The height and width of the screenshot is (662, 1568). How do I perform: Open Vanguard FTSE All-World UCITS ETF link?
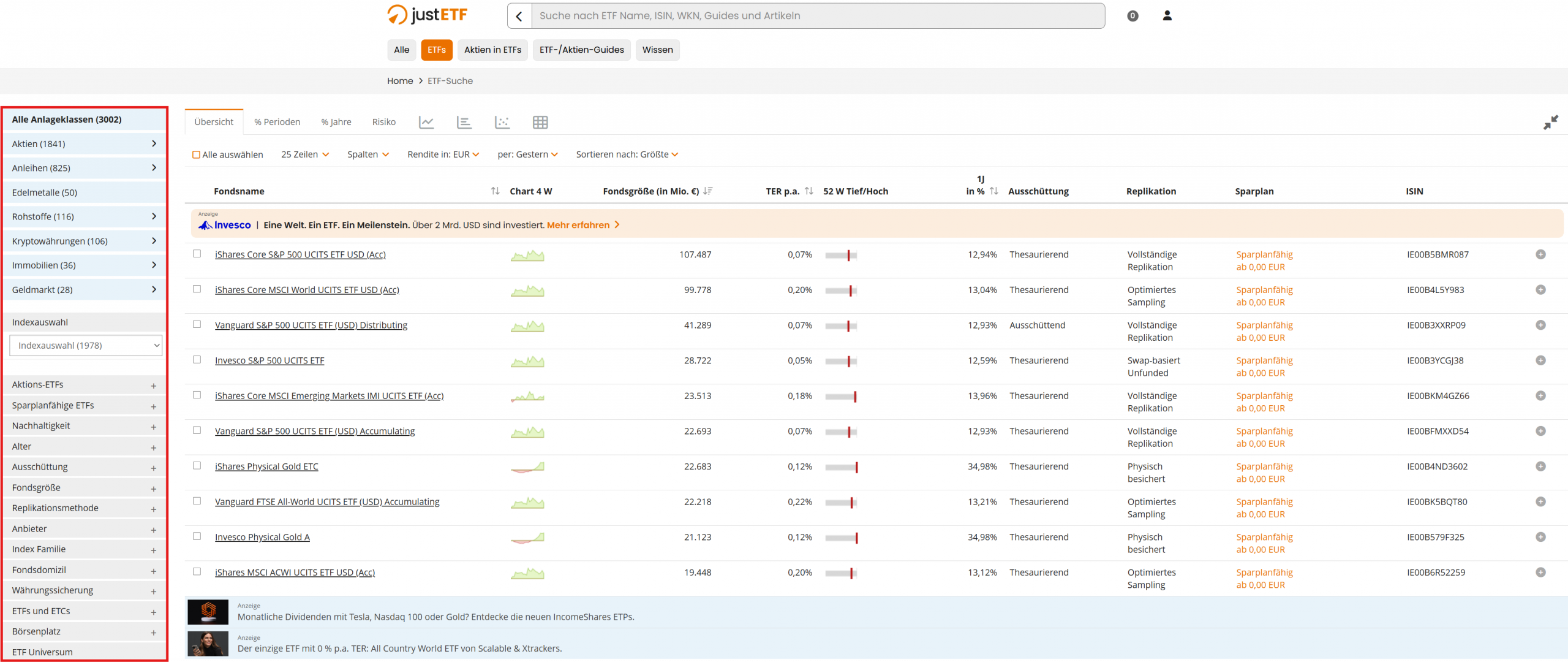pyautogui.click(x=327, y=502)
